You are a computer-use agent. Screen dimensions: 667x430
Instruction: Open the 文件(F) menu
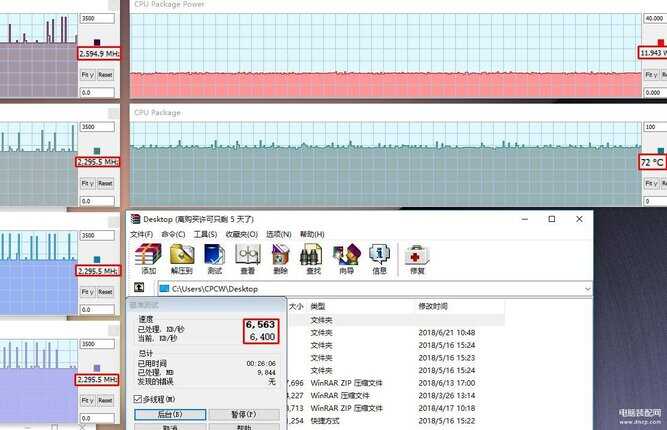tap(141, 234)
